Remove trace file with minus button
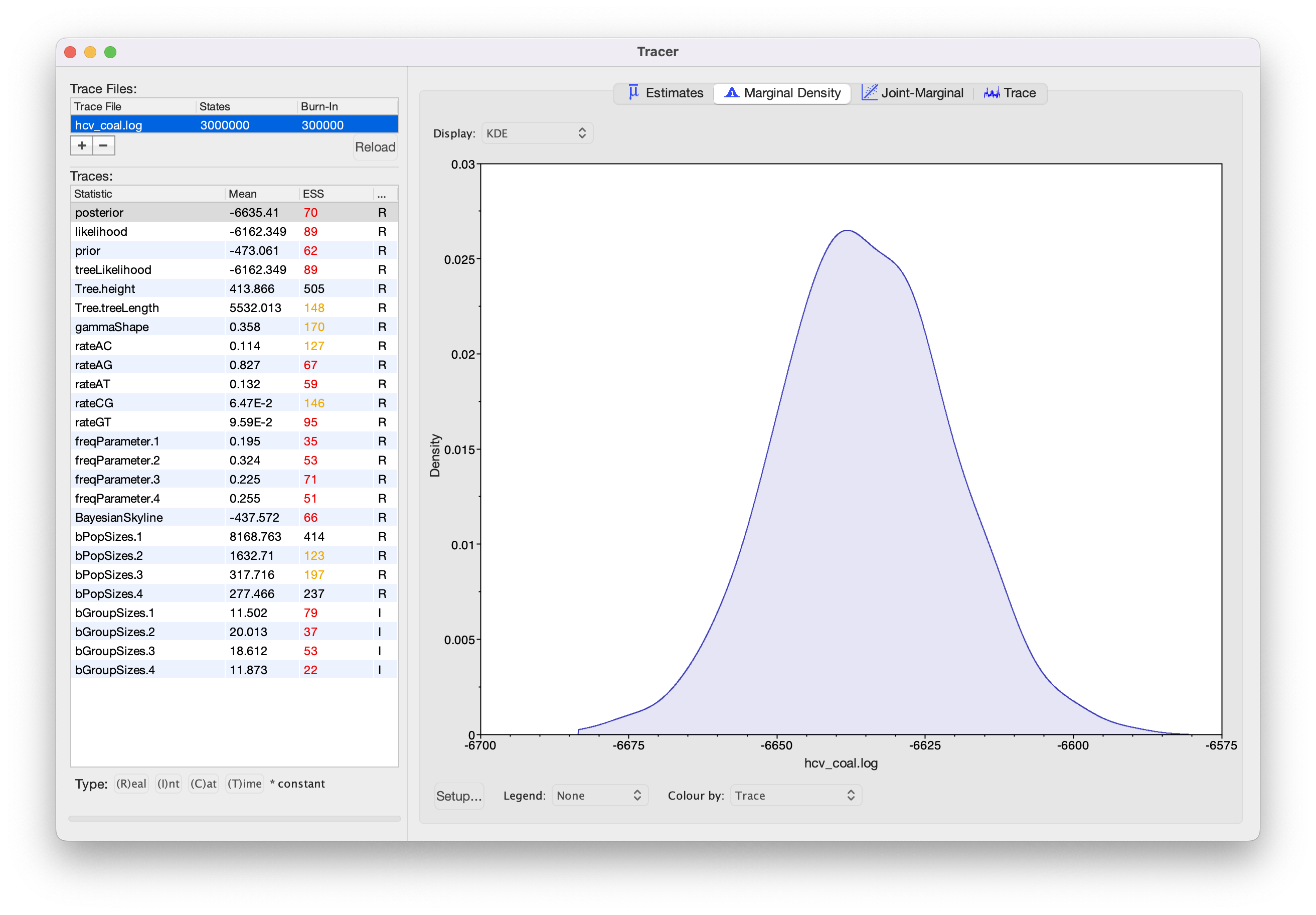Screen dimensions: 1316x915 (104, 145)
